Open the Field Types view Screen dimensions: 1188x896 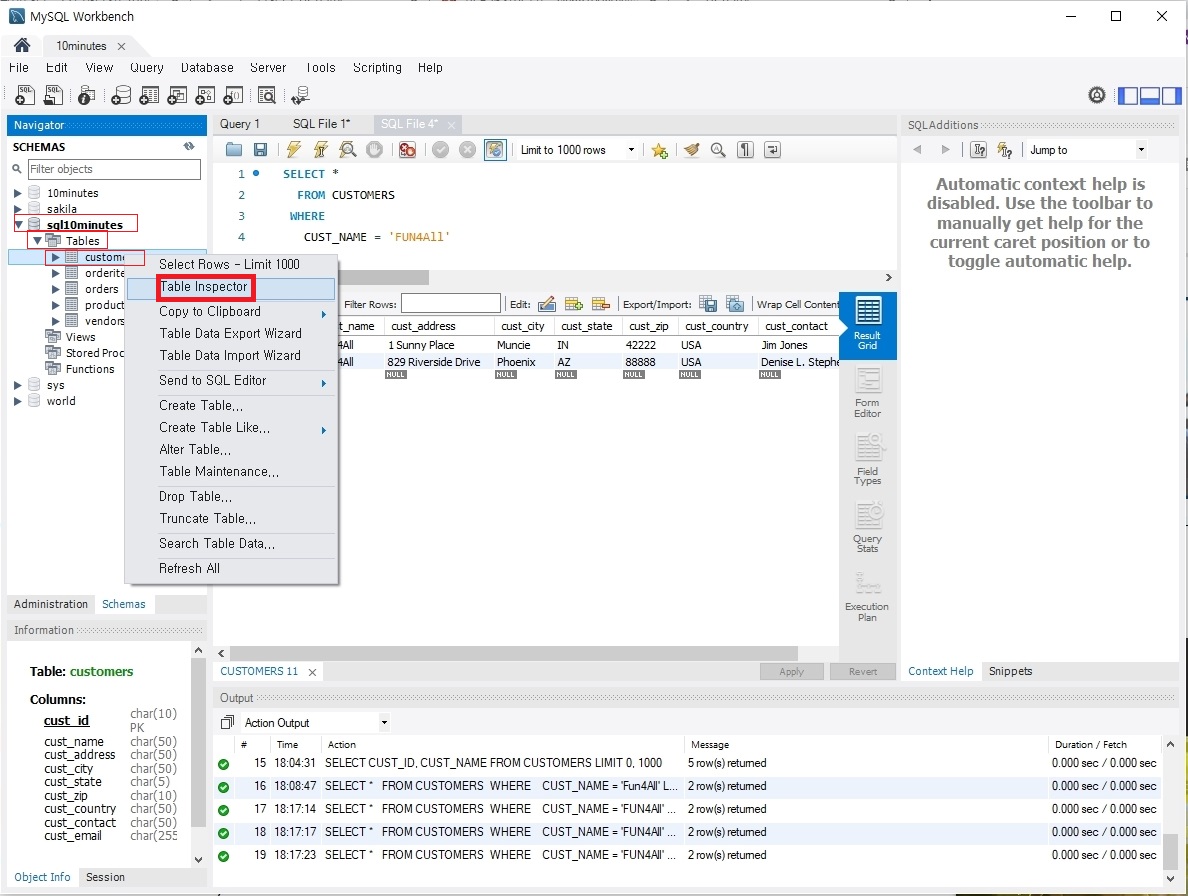pos(868,460)
